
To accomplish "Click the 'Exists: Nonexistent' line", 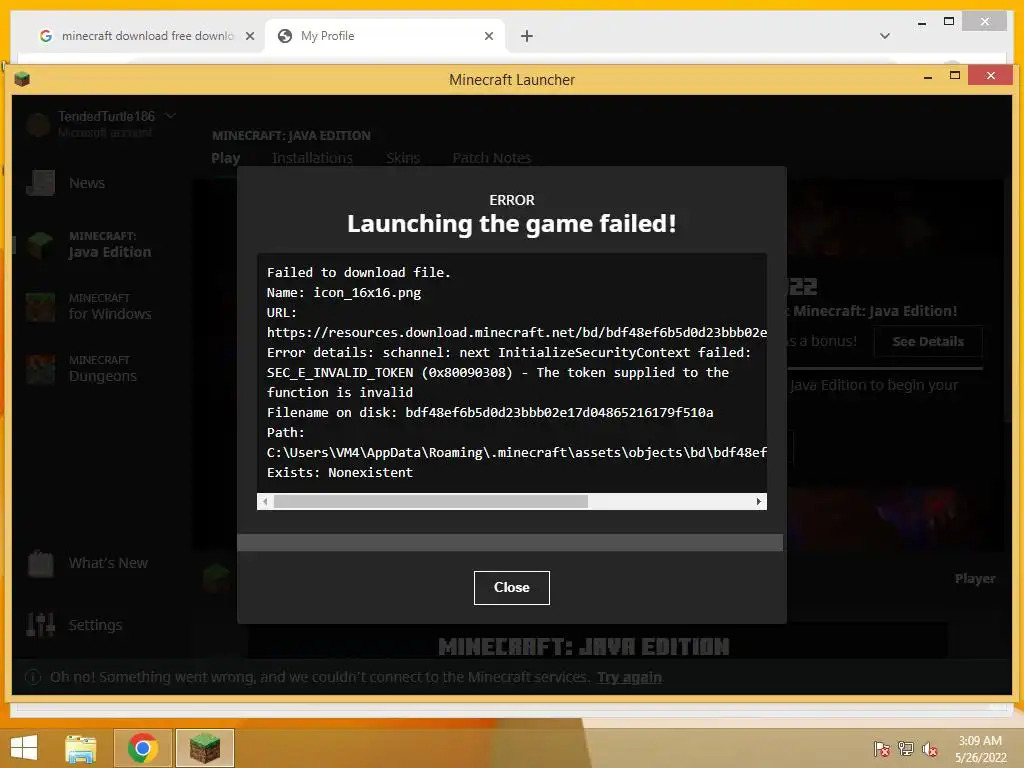I will tap(340, 473).
